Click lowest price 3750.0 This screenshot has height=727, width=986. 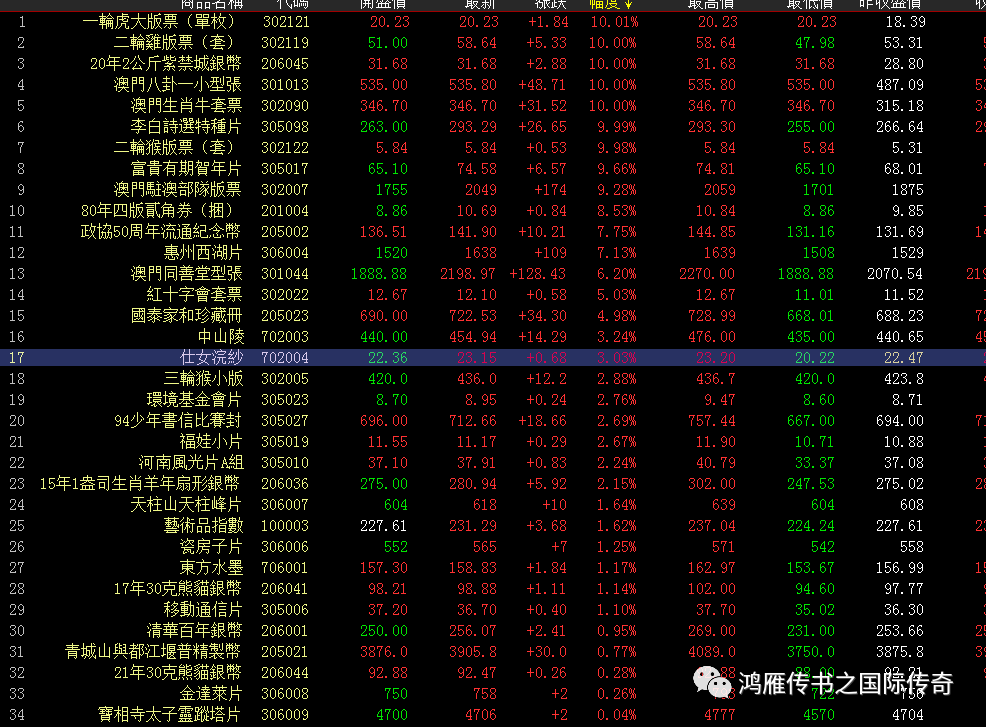pos(811,652)
